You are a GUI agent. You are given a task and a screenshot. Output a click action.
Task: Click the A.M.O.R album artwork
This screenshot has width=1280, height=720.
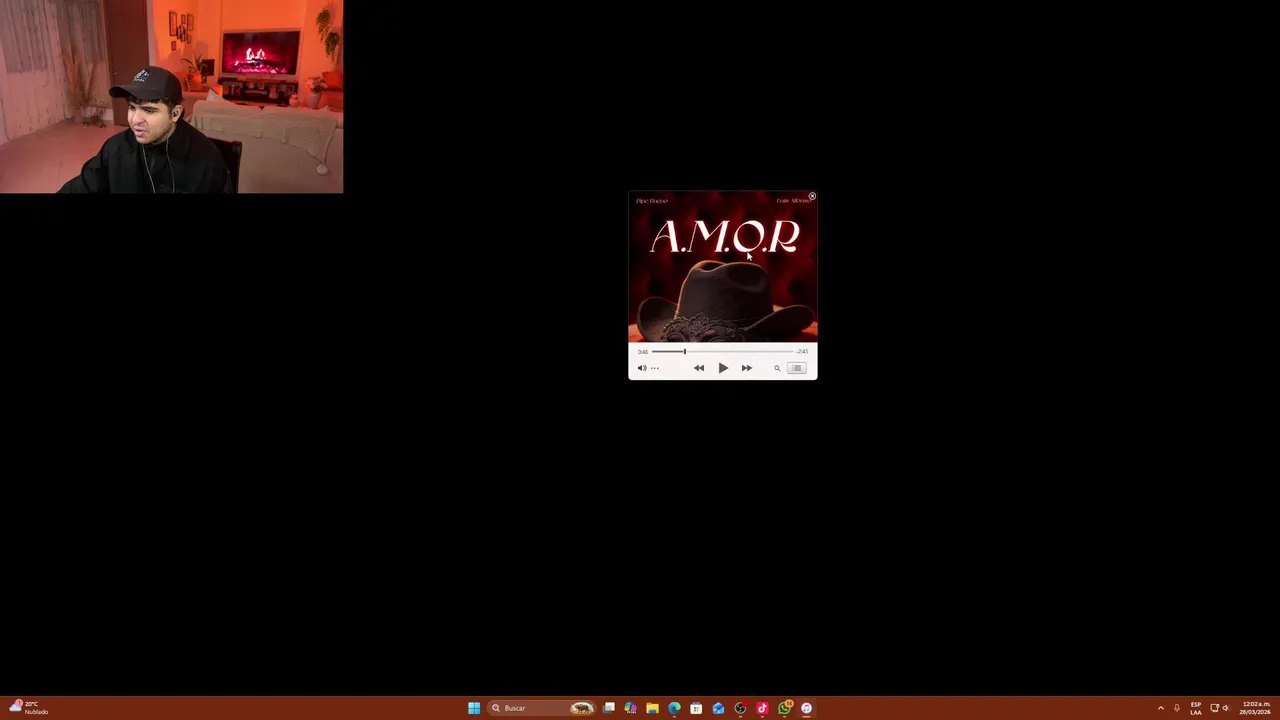point(723,267)
